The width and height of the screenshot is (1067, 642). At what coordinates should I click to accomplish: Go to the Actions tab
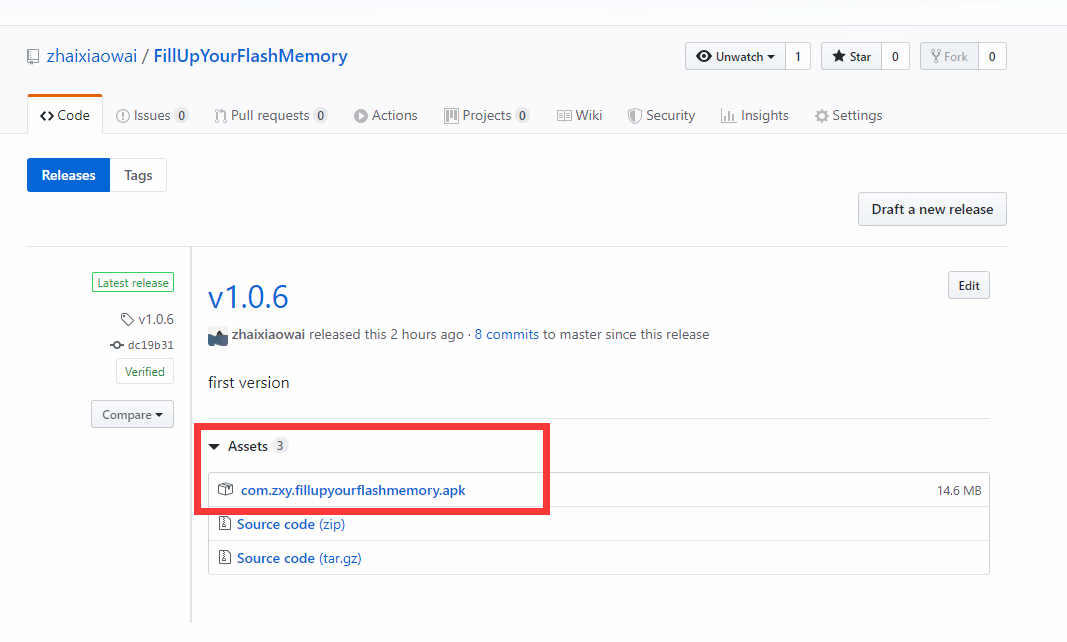pyautogui.click(x=386, y=116)
